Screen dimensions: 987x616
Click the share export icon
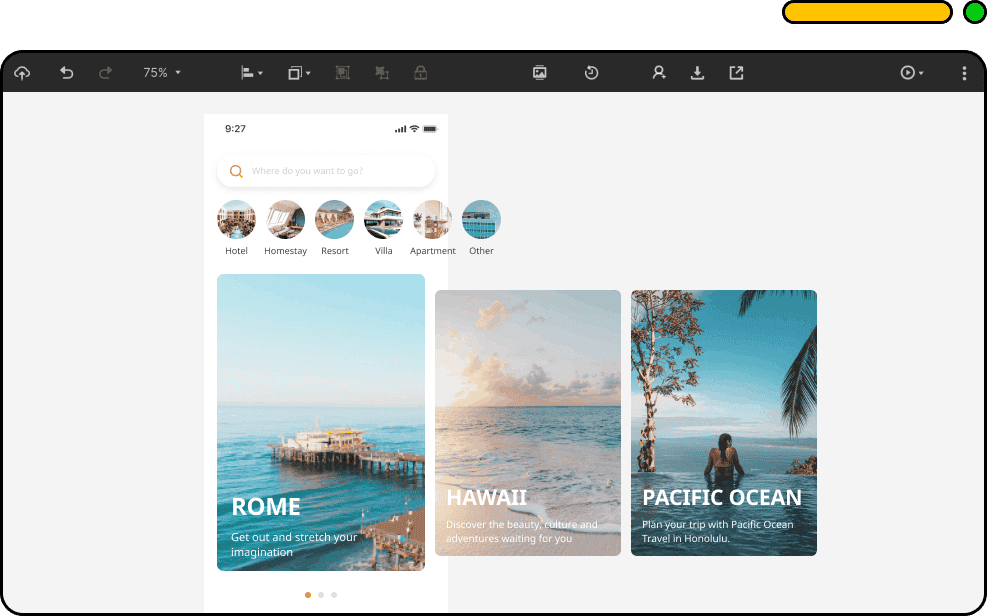coord(736,73)
